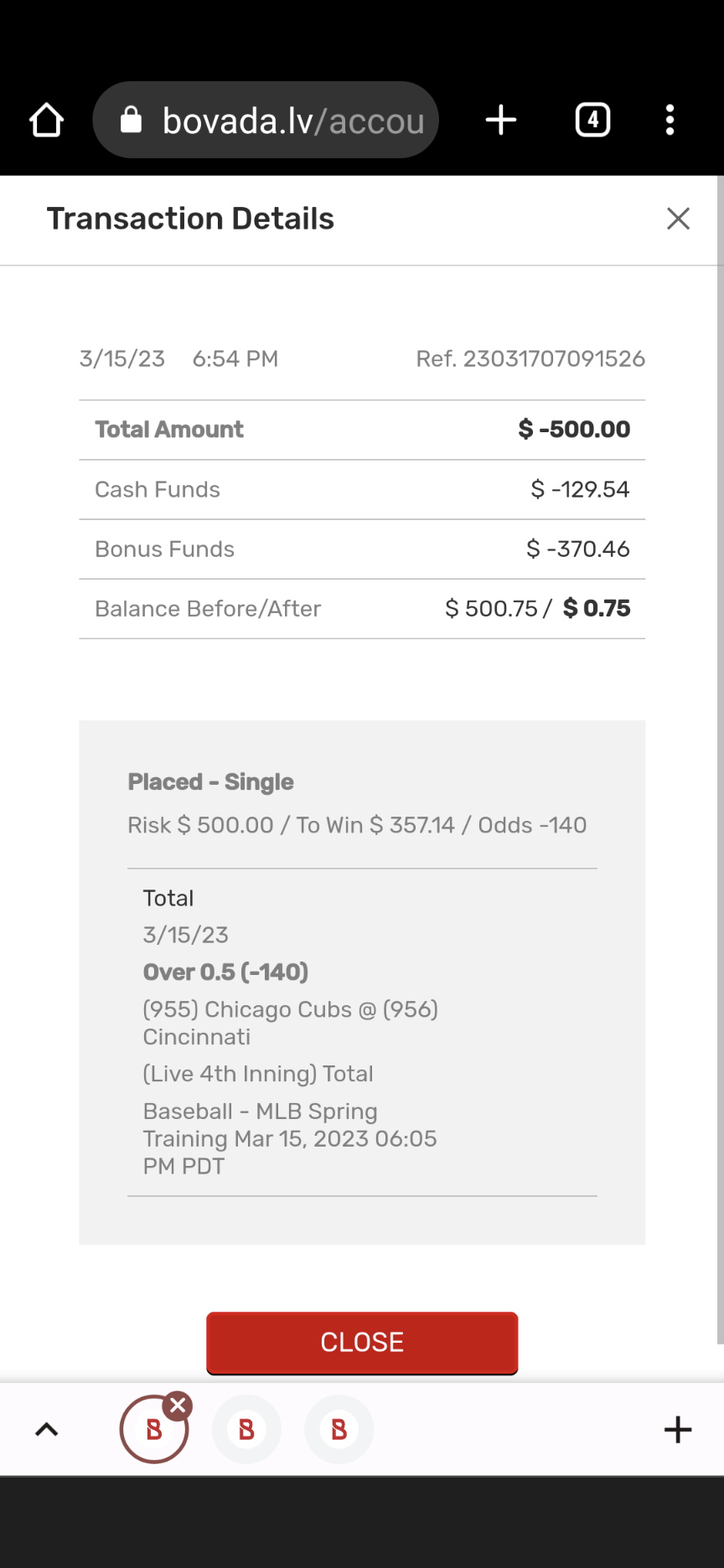Open the tab switcher showing 4 tabs
This screenshot has height=1568, width=724.
click(x=592, y=121)
